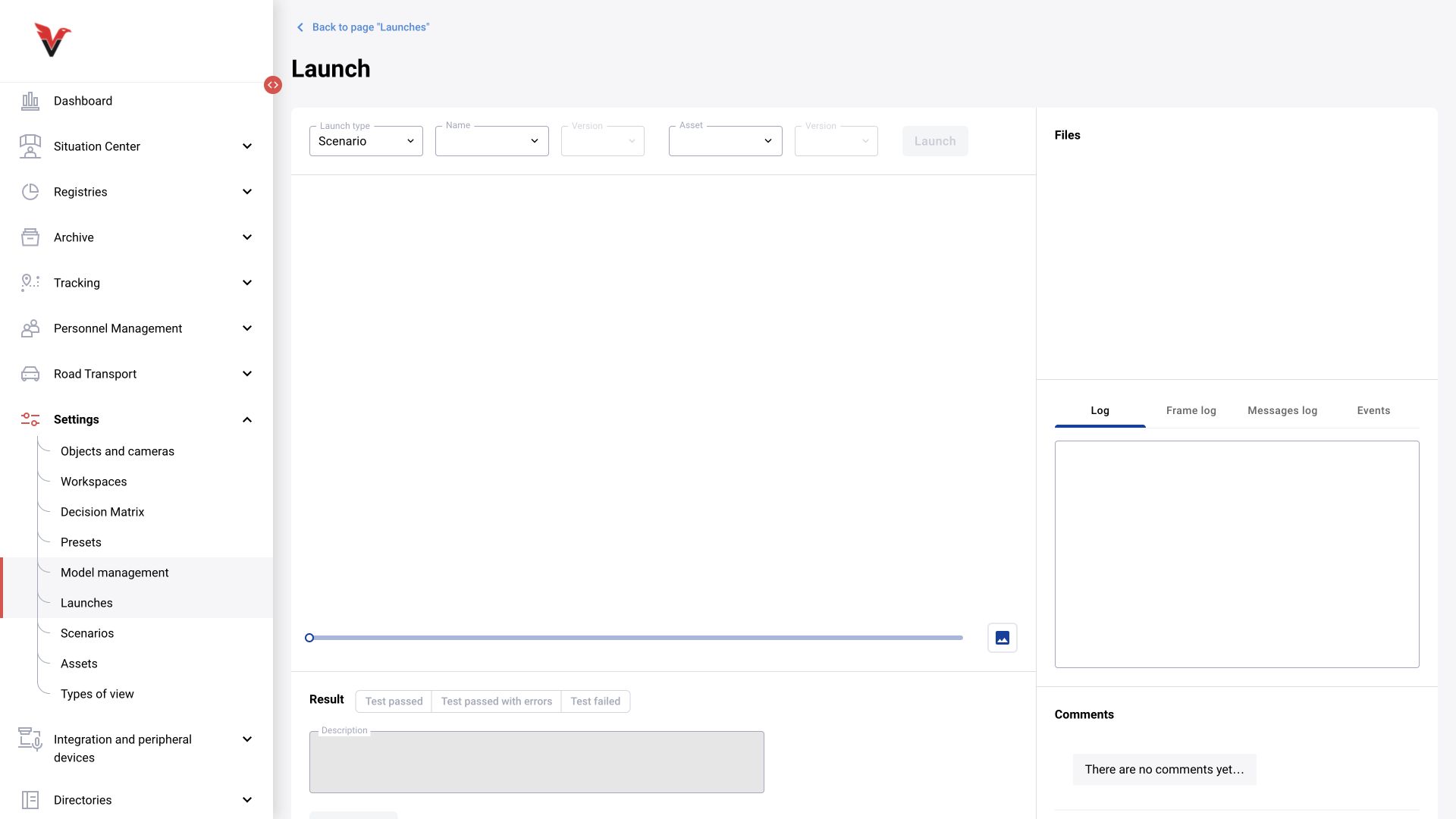Collapse sidebar with the red arrows button
The width and height of the screenshot is (1456, 819).
coord(273,85)
